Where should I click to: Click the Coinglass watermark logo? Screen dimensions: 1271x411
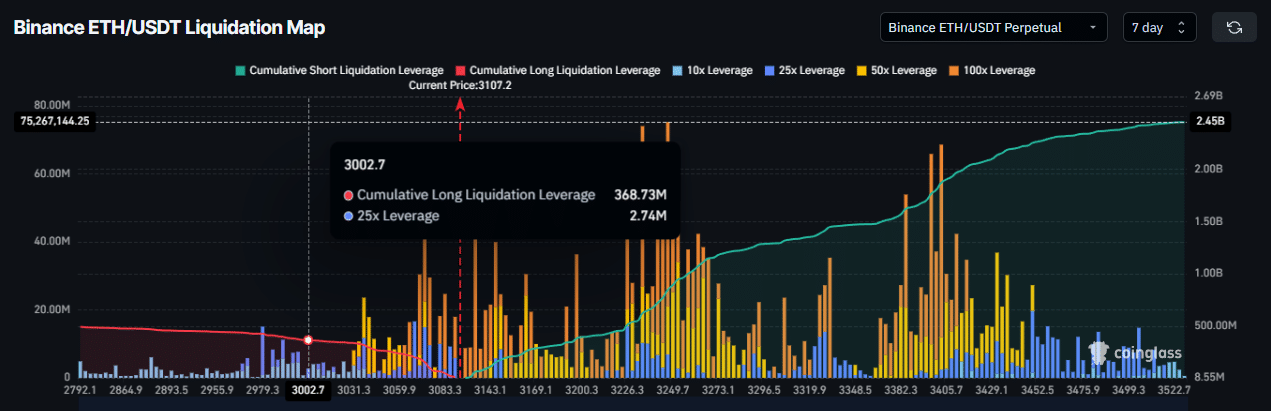[x=1135, y=351]
